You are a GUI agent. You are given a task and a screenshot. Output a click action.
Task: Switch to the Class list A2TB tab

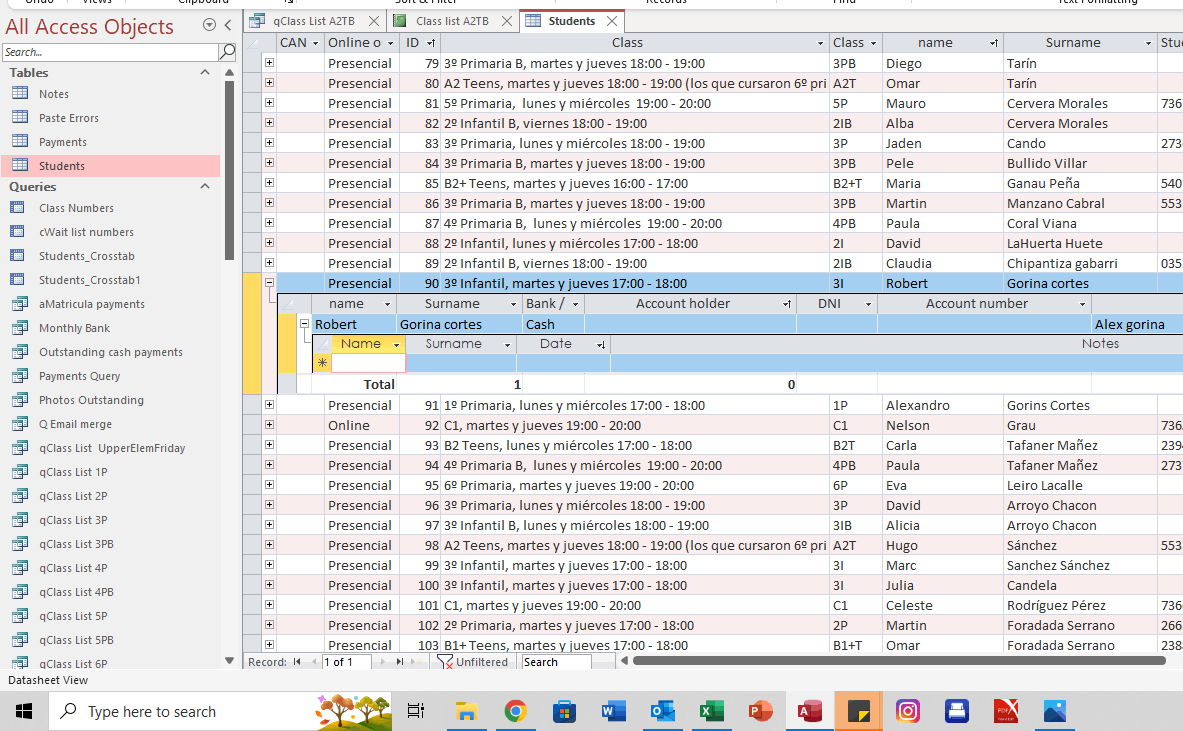[452, 21]
